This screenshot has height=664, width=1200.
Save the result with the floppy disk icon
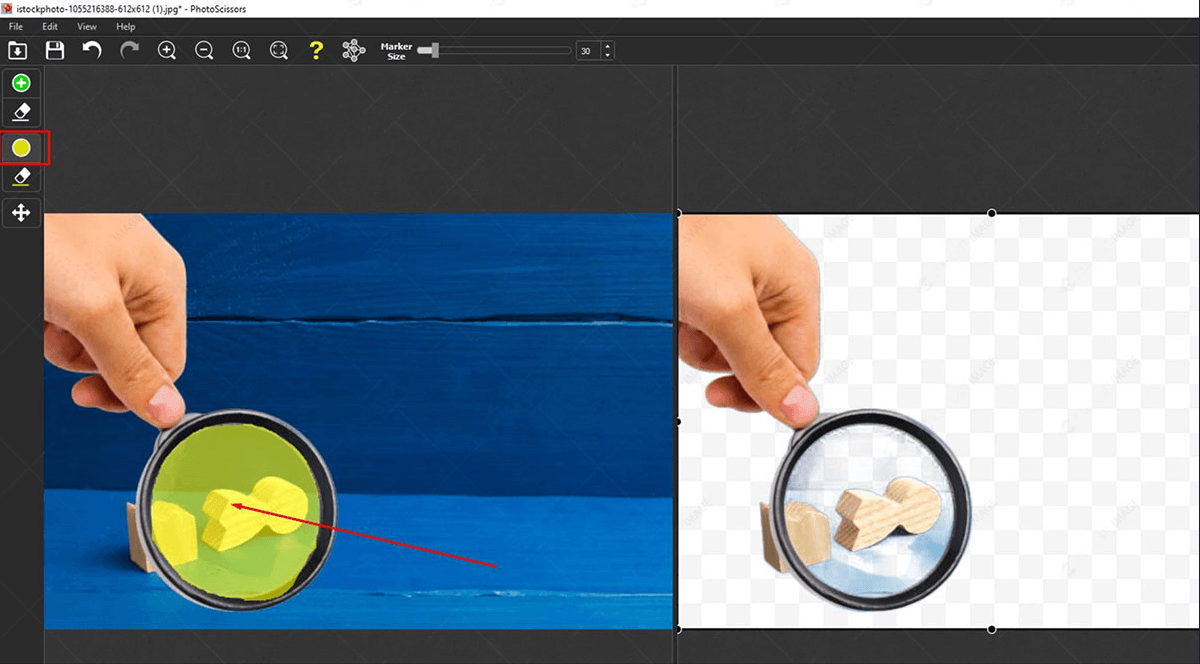(x=55, y=50)
